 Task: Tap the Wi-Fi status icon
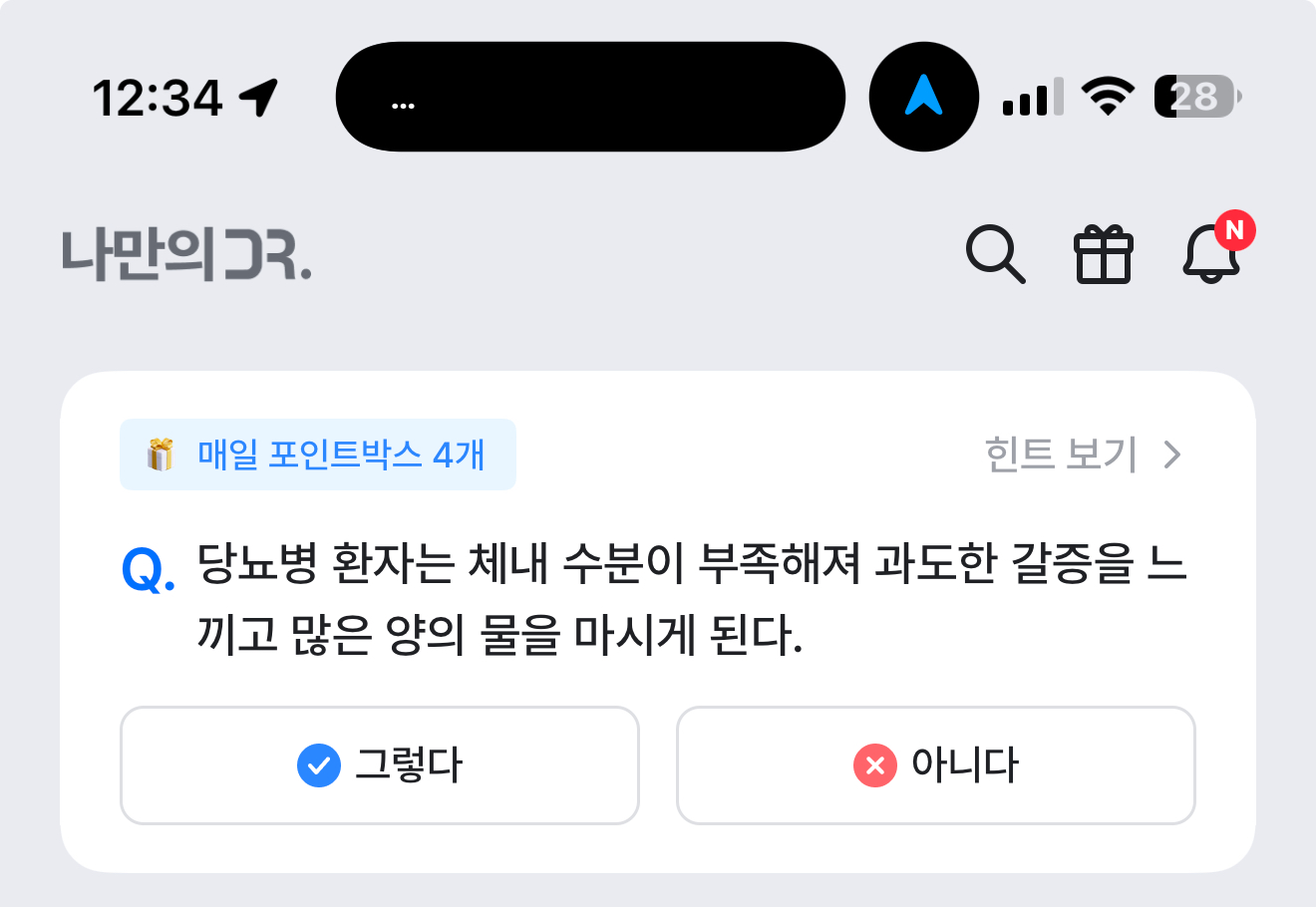pyautogui.click(x=1108, y=97)
